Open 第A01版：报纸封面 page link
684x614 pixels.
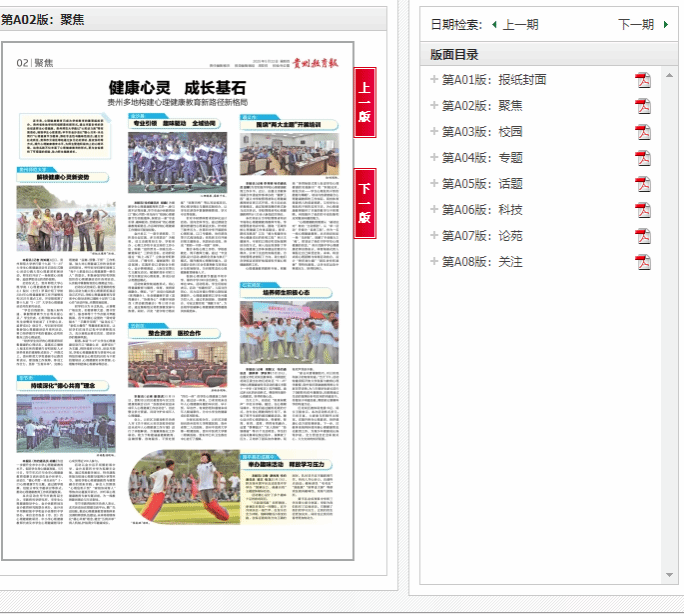click(494, 80)
